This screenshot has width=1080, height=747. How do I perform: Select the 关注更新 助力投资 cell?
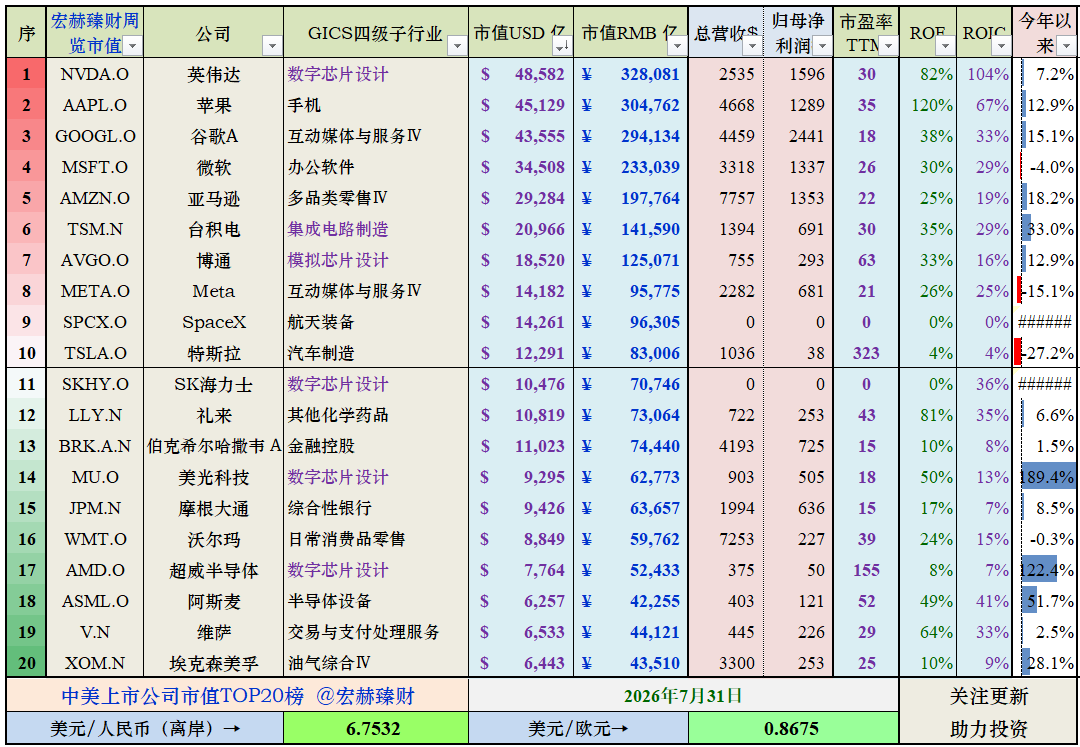coord(988,712)
